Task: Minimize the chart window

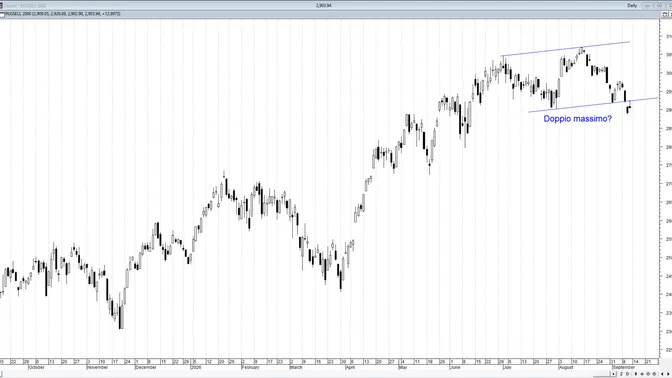Action: [647, 6]
